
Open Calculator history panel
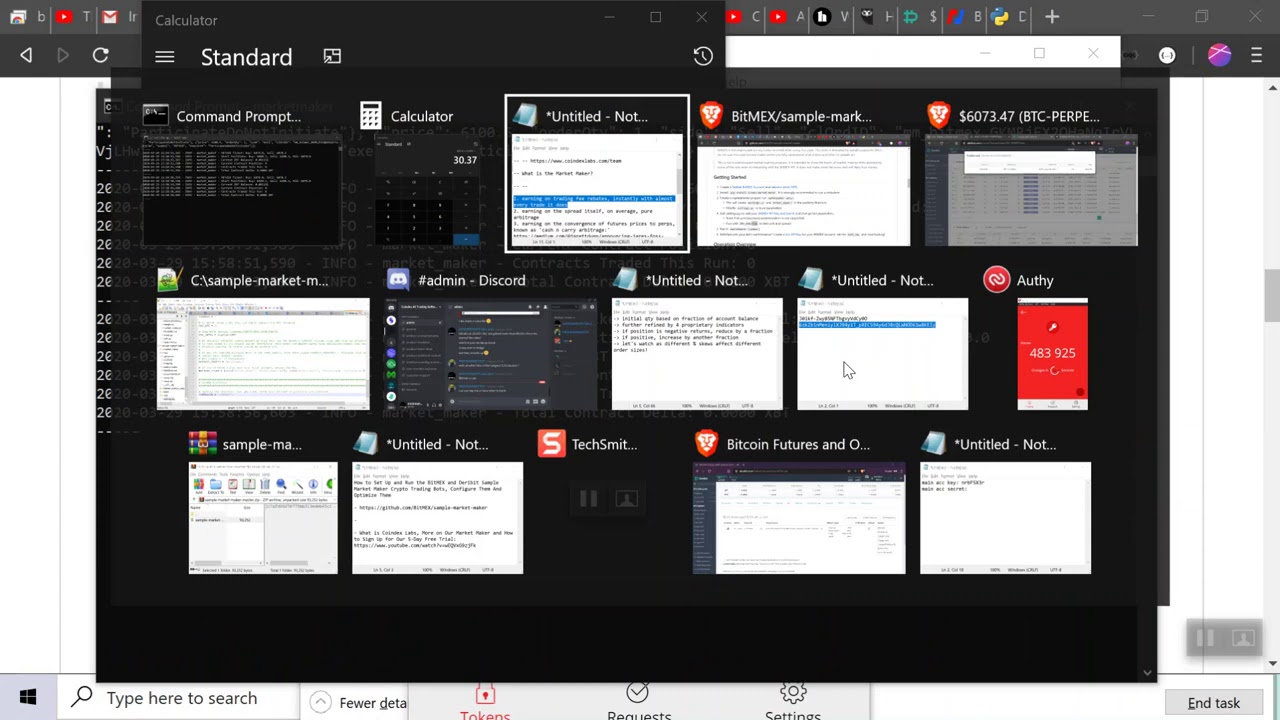[x=703, y=56]
